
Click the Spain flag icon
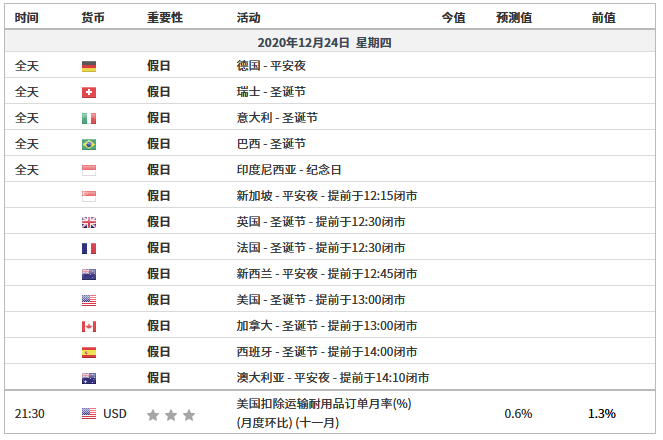pos(89,352)
